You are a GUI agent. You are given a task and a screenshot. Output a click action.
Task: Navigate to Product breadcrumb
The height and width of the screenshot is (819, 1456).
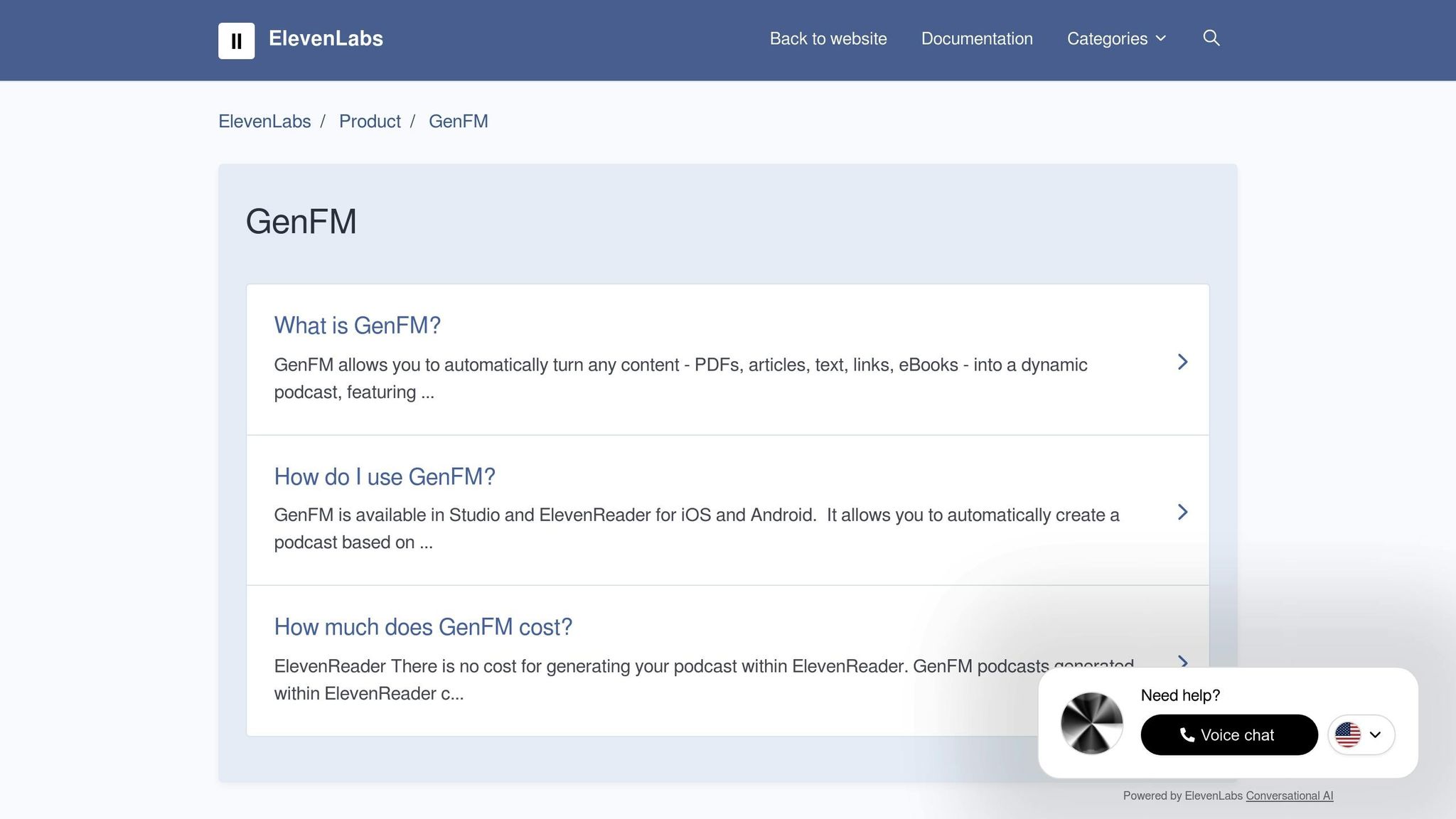pyautogui.click(x=370, y=122)
